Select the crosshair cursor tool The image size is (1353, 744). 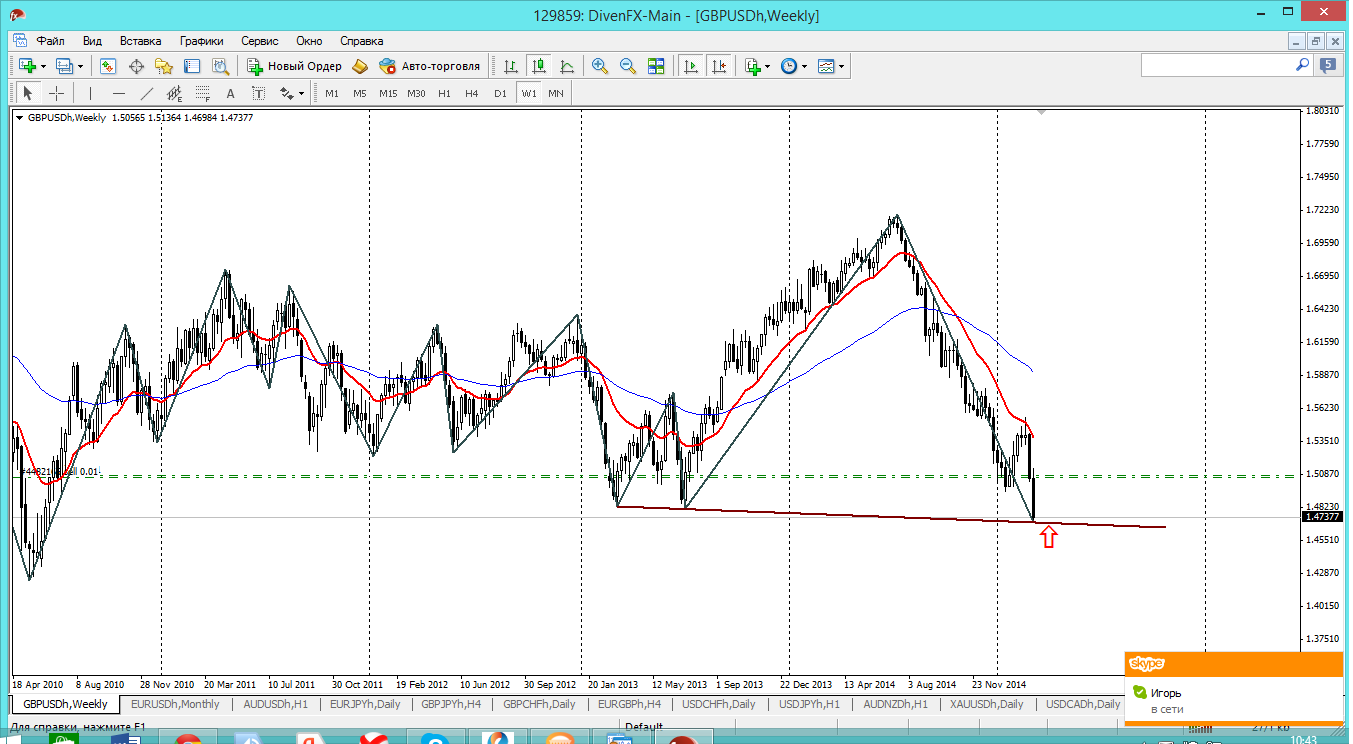tap(57, 93)
